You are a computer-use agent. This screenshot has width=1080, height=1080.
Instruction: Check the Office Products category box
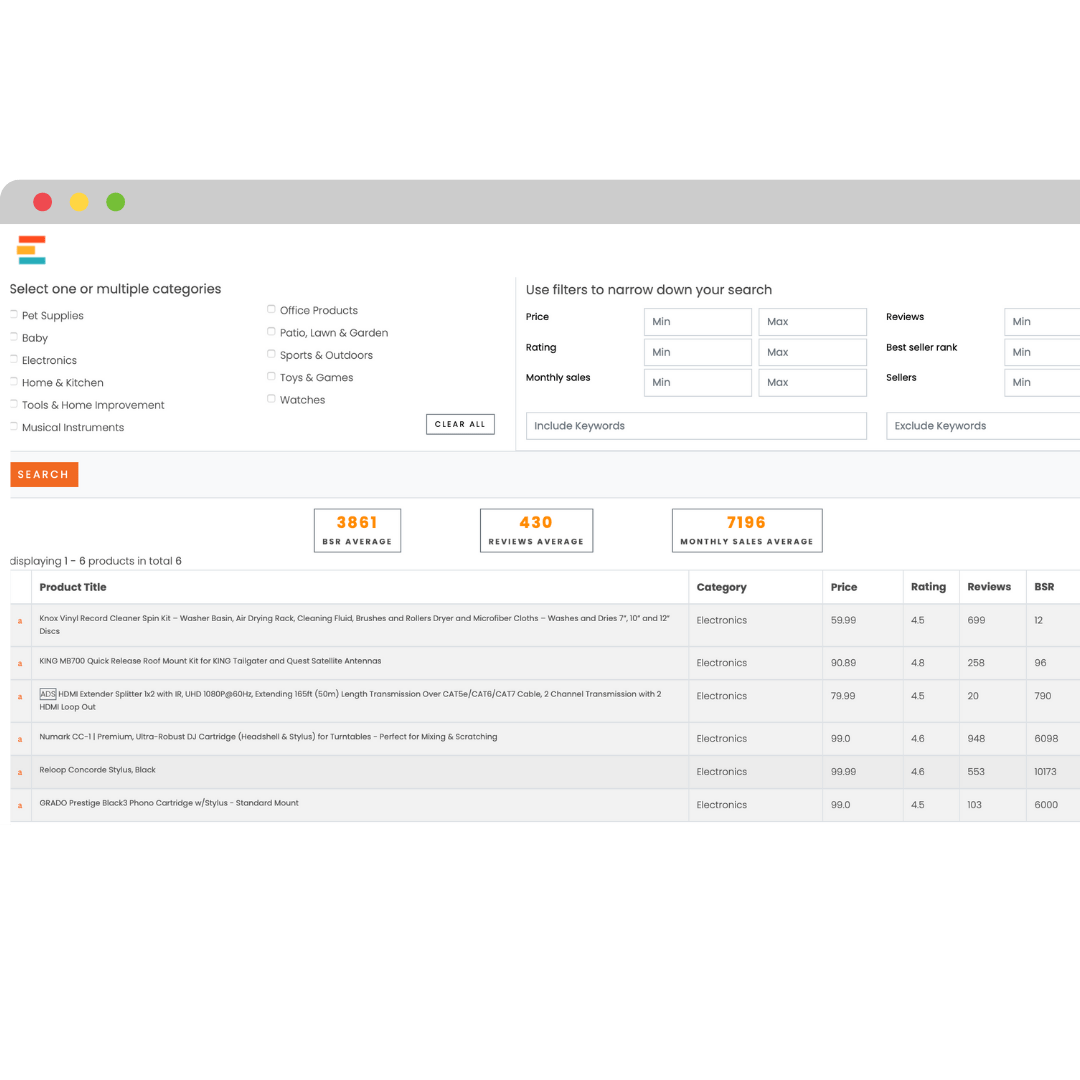coord(271,309)
